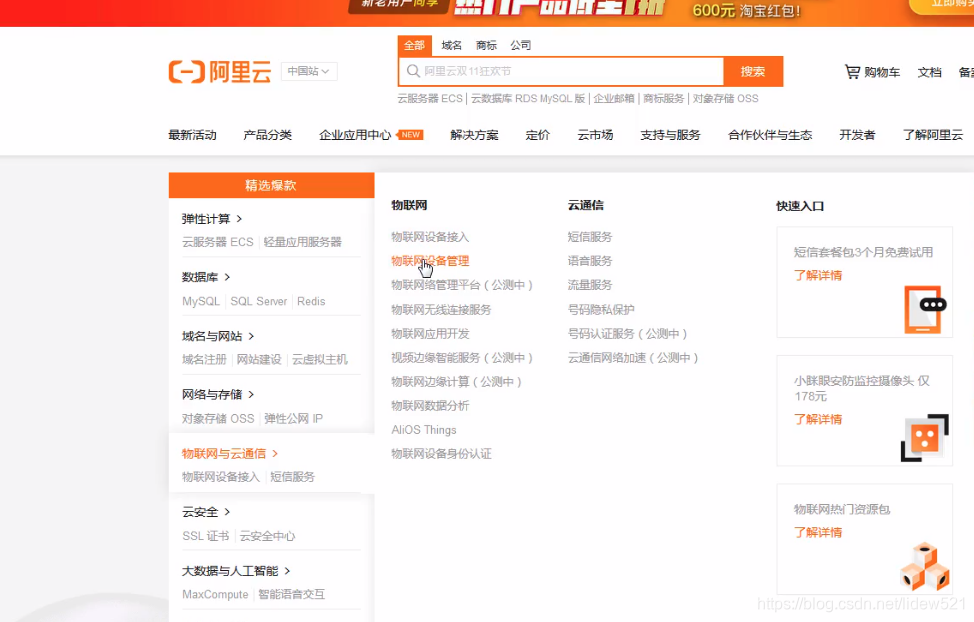Expand the 弹性计算 category
Image resolution: width=974 pixels, height=622 pixels.
pos(212,219)
